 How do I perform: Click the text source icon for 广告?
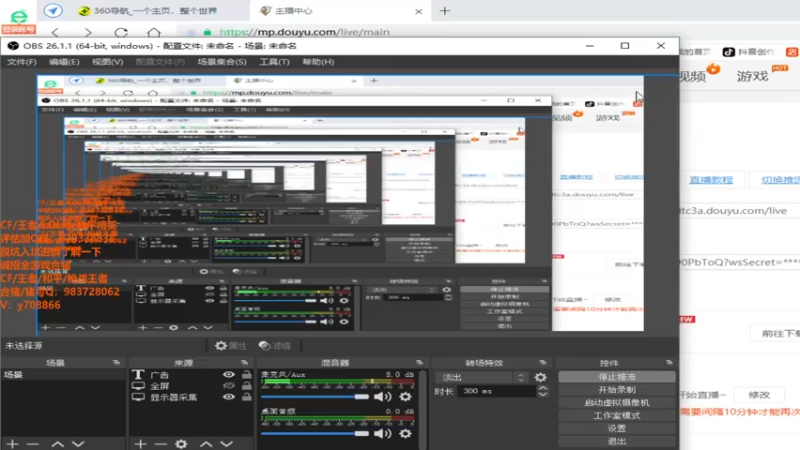click(138, 374)
